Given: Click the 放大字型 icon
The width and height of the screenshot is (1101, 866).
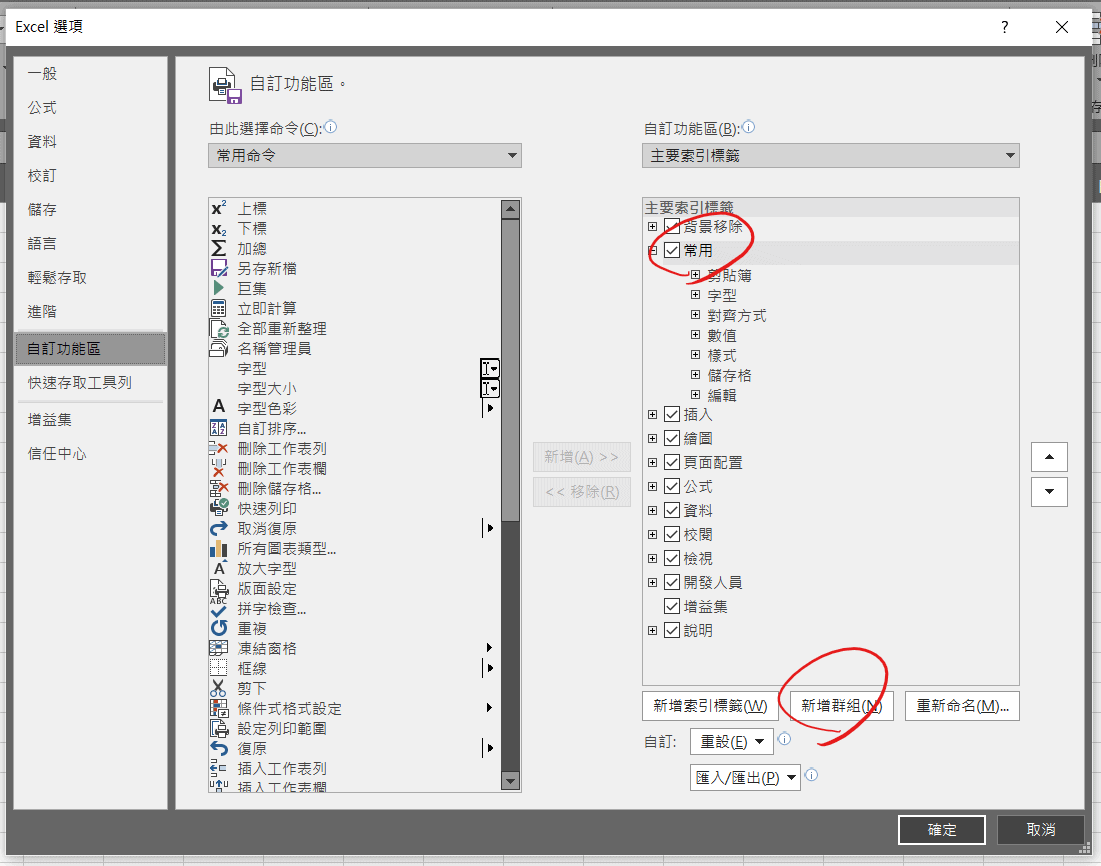Looking at the screenshot, I should click(x=218, y=568).
